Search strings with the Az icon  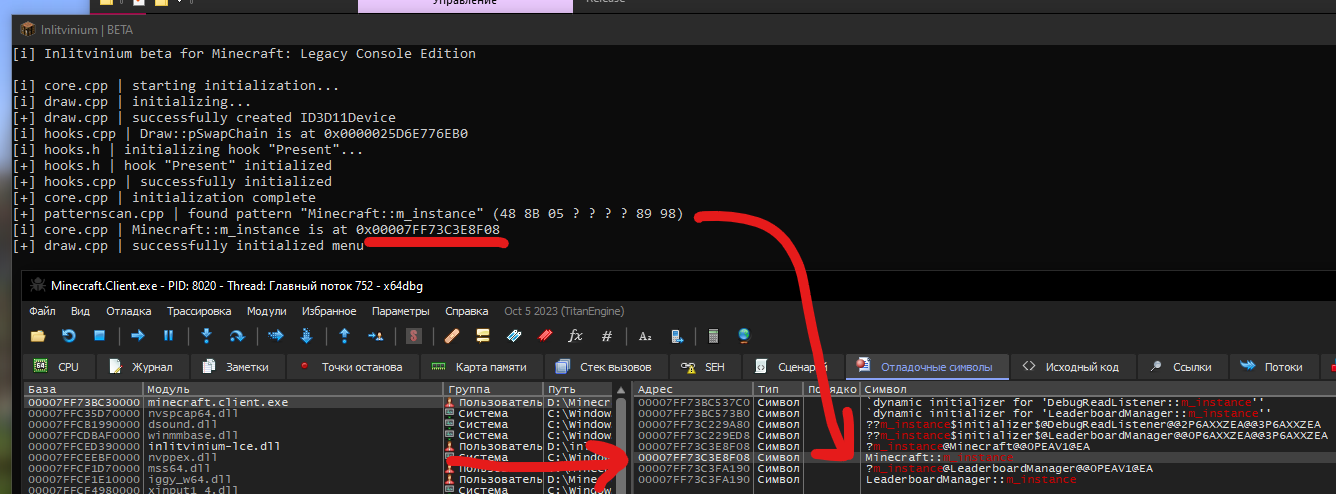[645, 336]
